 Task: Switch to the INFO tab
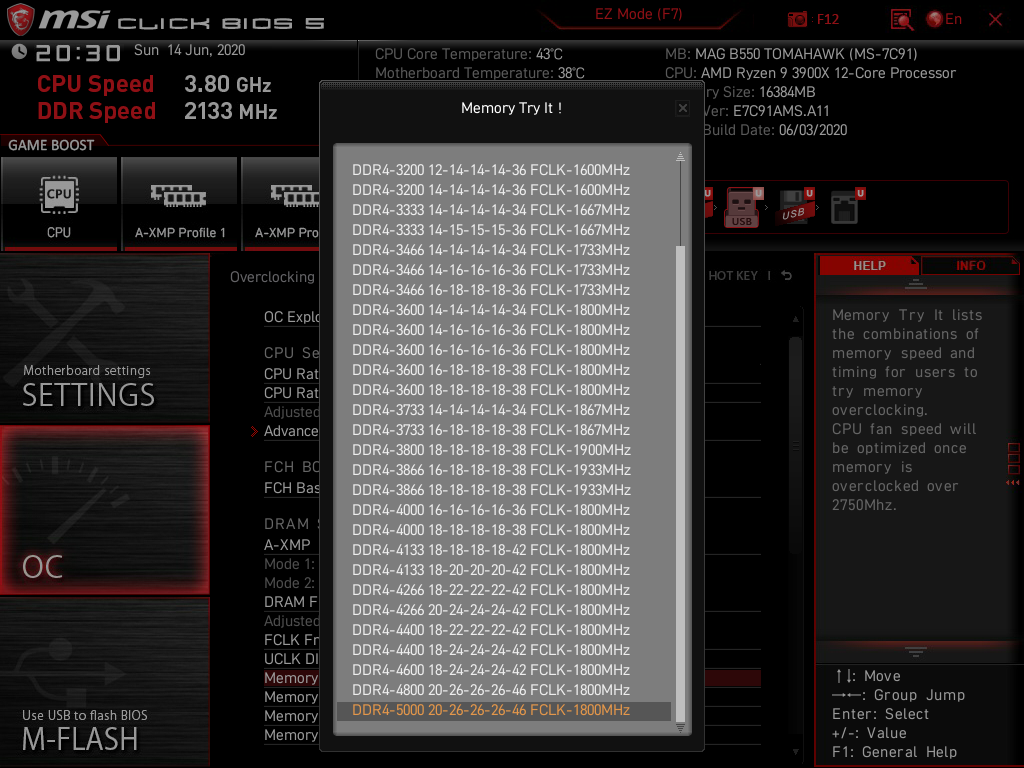[x=970, y=266]
